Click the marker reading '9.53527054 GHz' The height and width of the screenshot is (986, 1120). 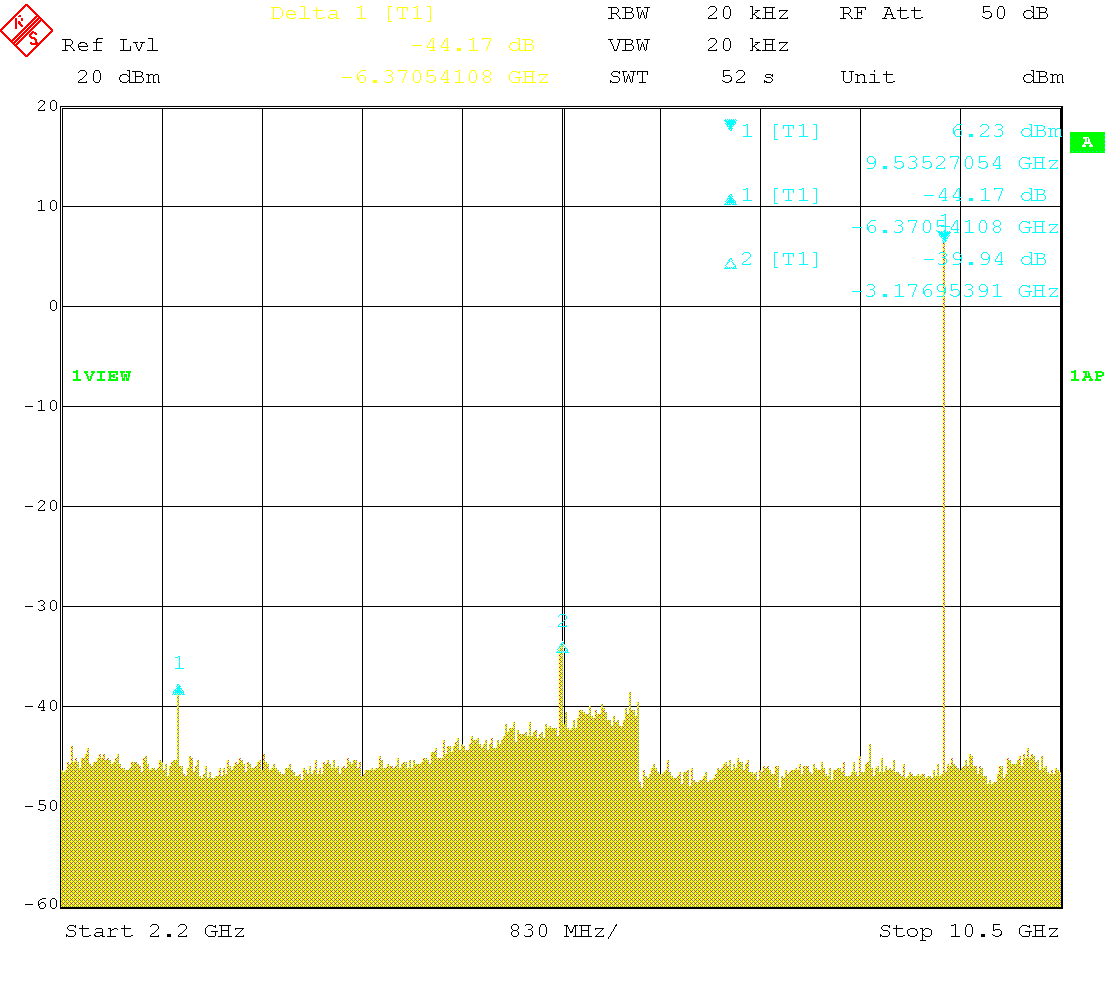(962, 163)
